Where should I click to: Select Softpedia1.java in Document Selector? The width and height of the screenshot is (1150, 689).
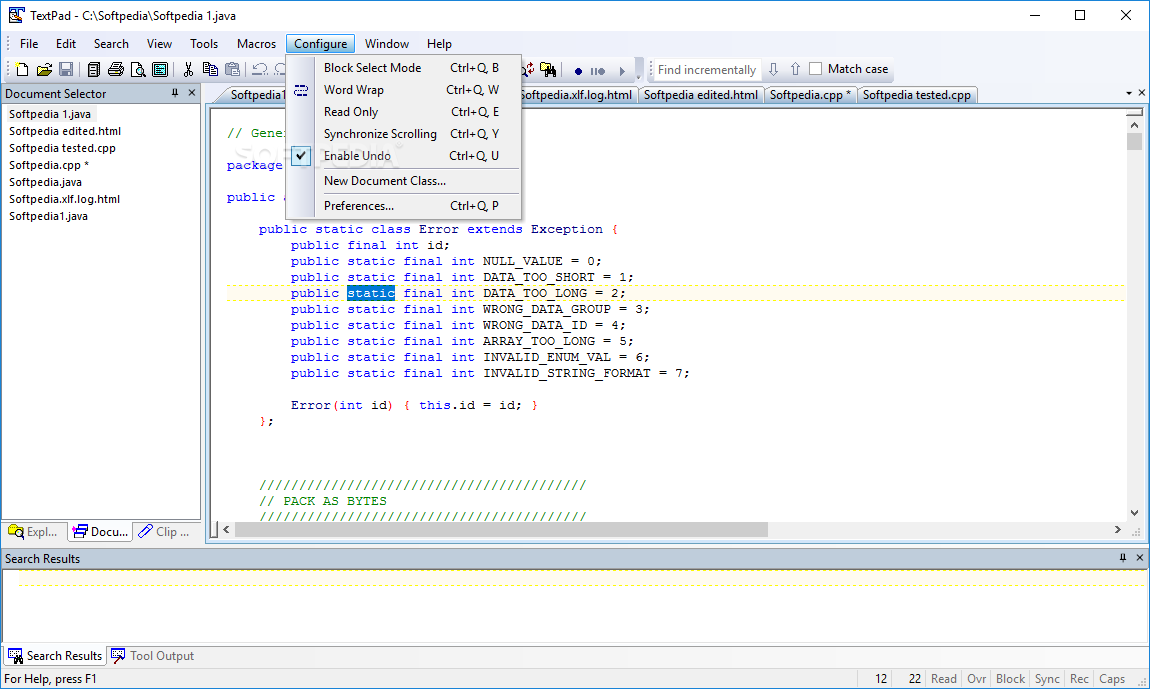[48, 216]
